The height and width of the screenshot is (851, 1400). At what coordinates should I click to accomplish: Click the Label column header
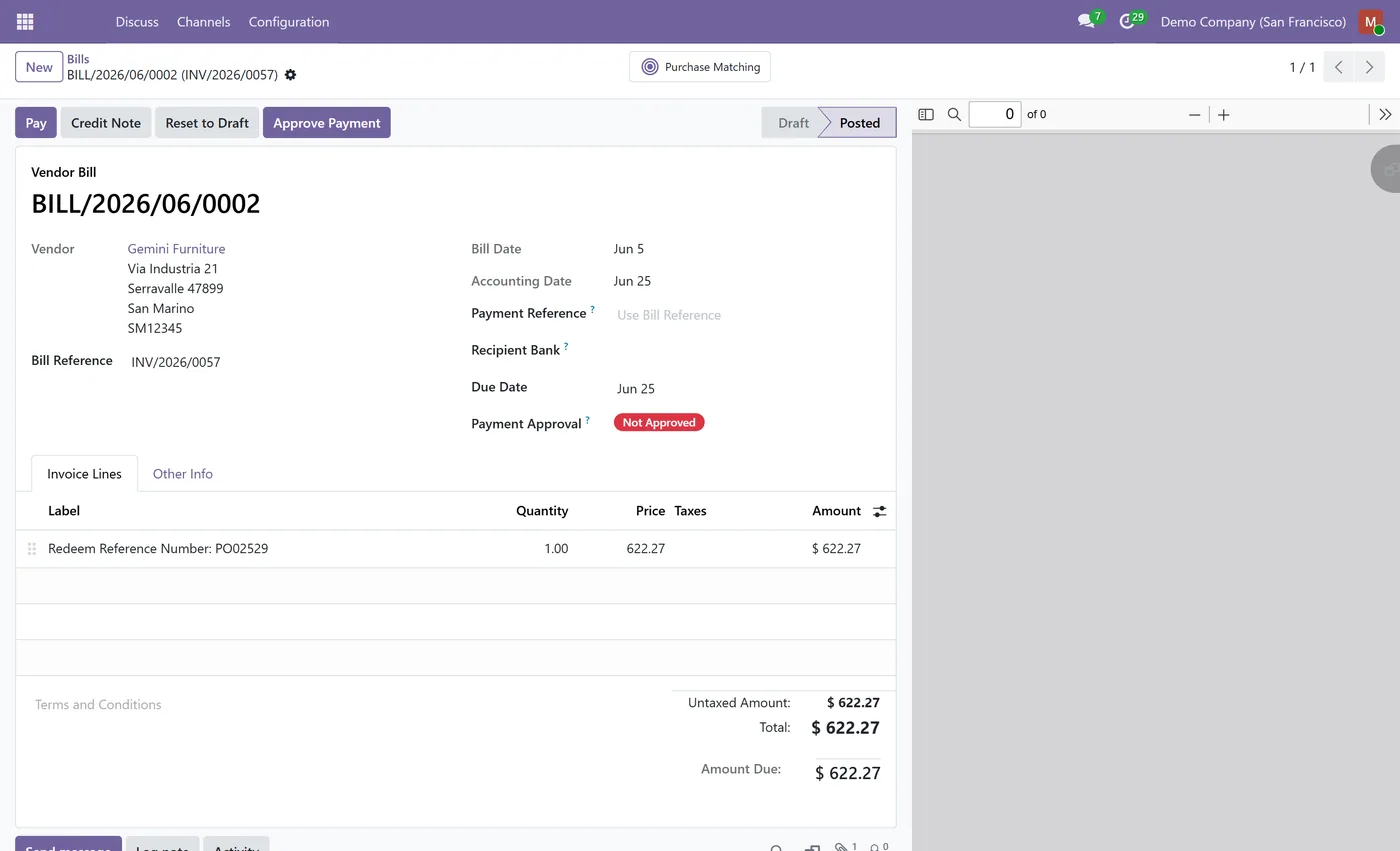pos(64,511)
